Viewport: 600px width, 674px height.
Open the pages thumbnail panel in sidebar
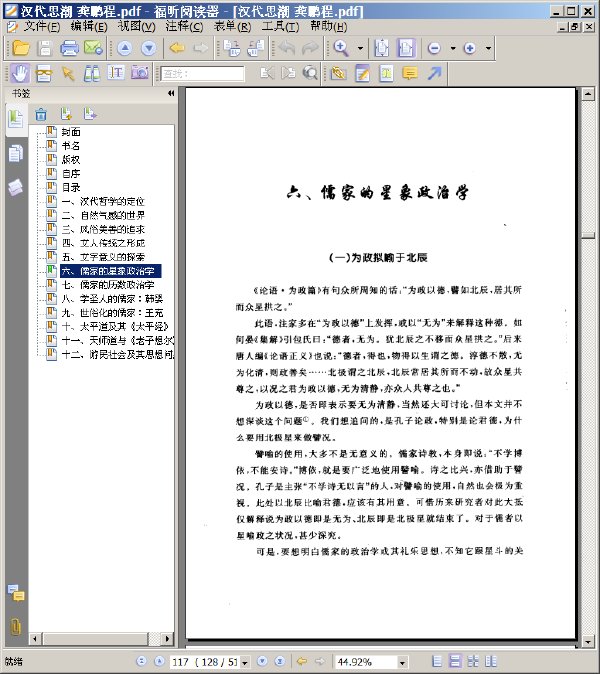[16, 153]
